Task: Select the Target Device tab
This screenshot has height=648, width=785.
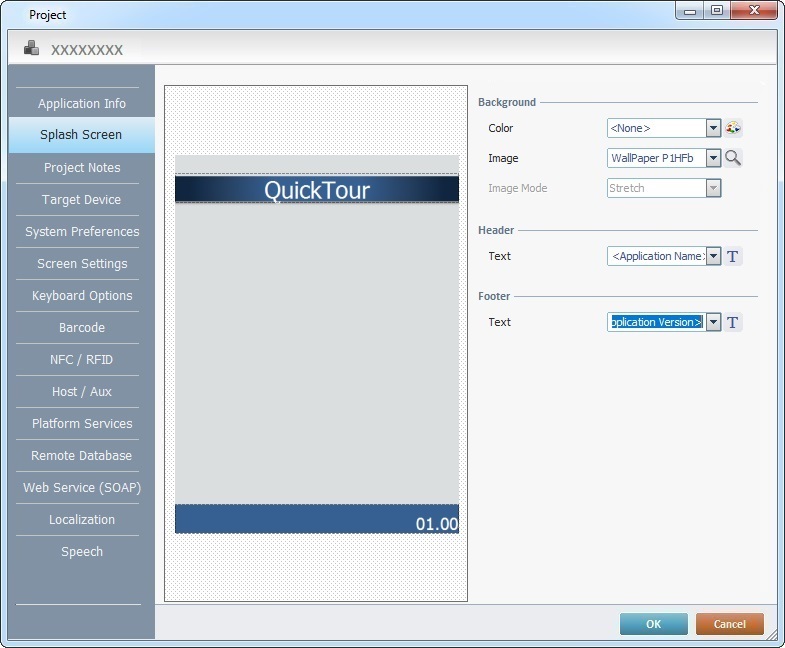Action: point(81,200)
